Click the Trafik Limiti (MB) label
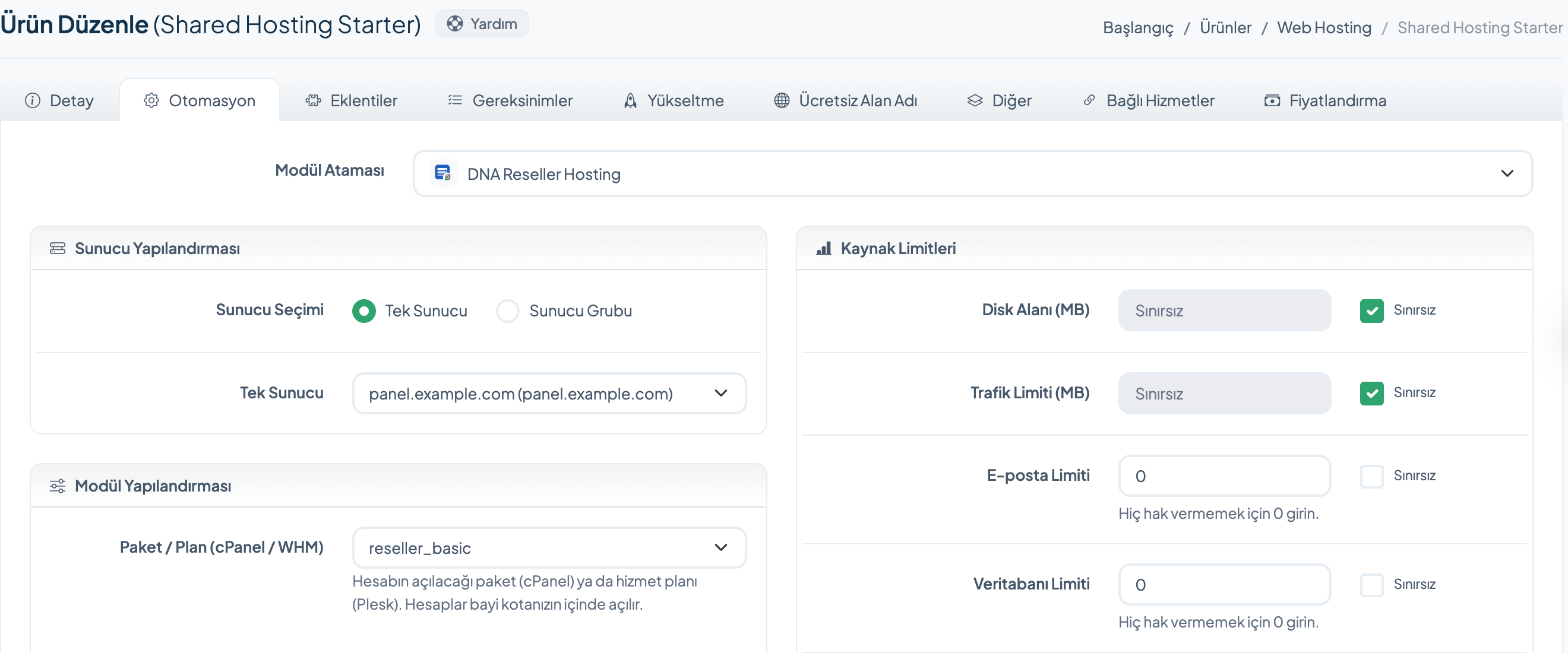The width and height of the screenshot is (1568, 653). click(x=1030, y=393)
